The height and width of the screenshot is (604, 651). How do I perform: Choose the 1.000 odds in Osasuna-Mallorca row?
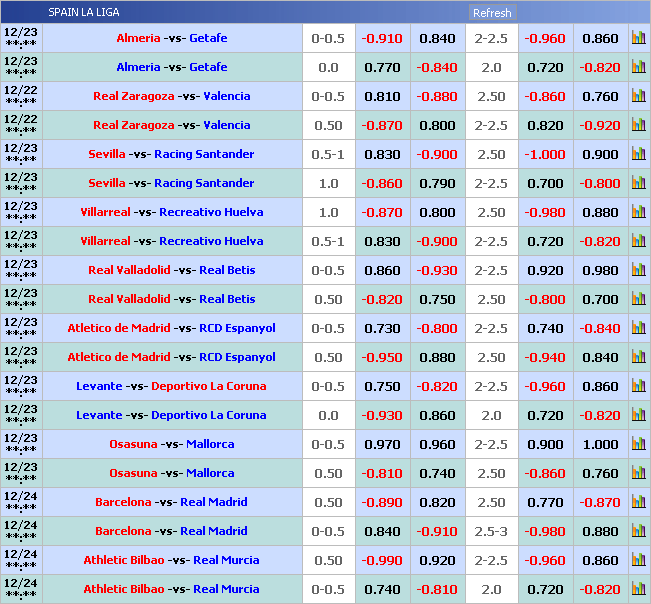(x=600, y=444)
